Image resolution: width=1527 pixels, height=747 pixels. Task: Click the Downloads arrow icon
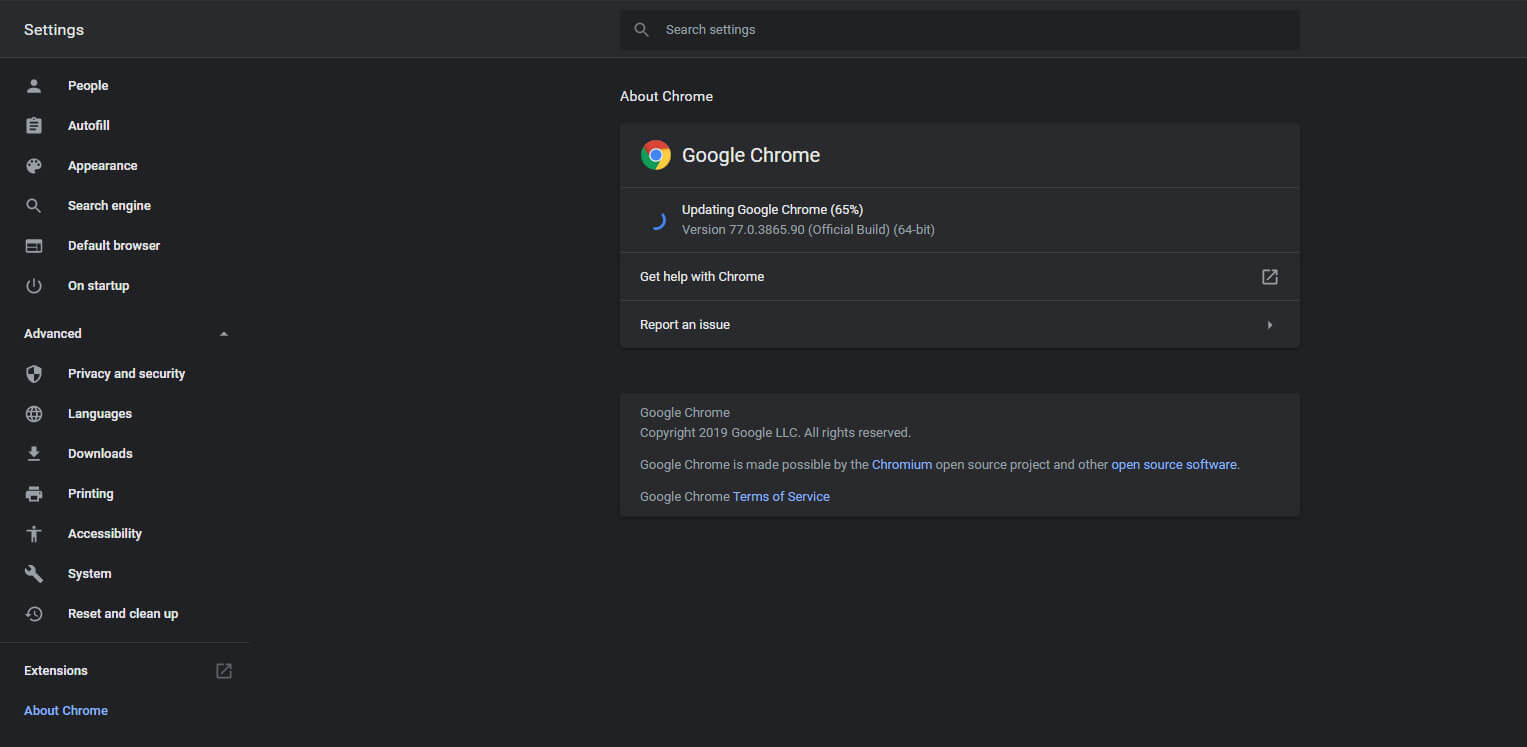pos(34,454)
